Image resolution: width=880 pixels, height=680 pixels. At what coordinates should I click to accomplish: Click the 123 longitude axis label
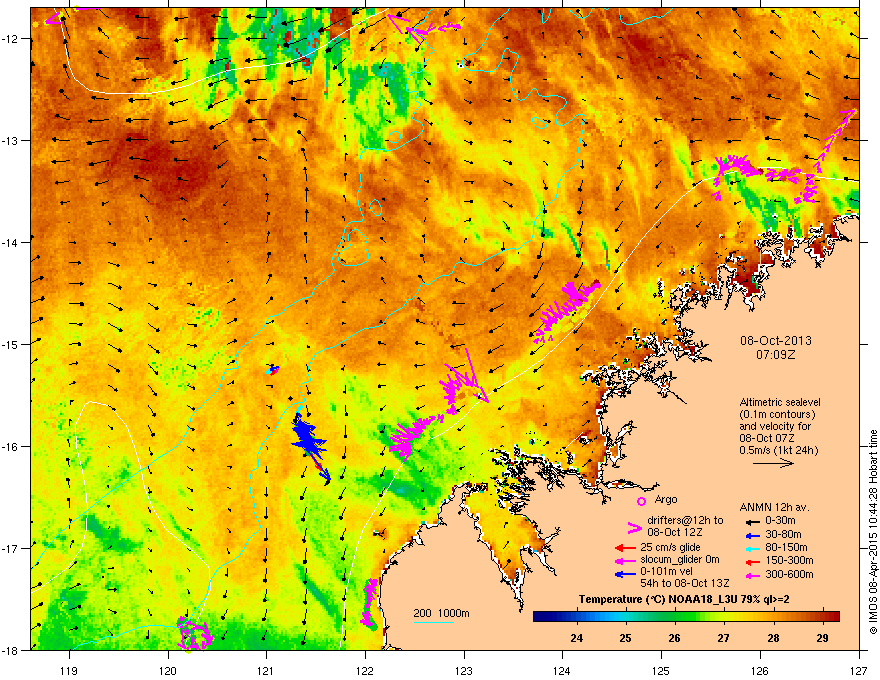click(x=464, y=670)
